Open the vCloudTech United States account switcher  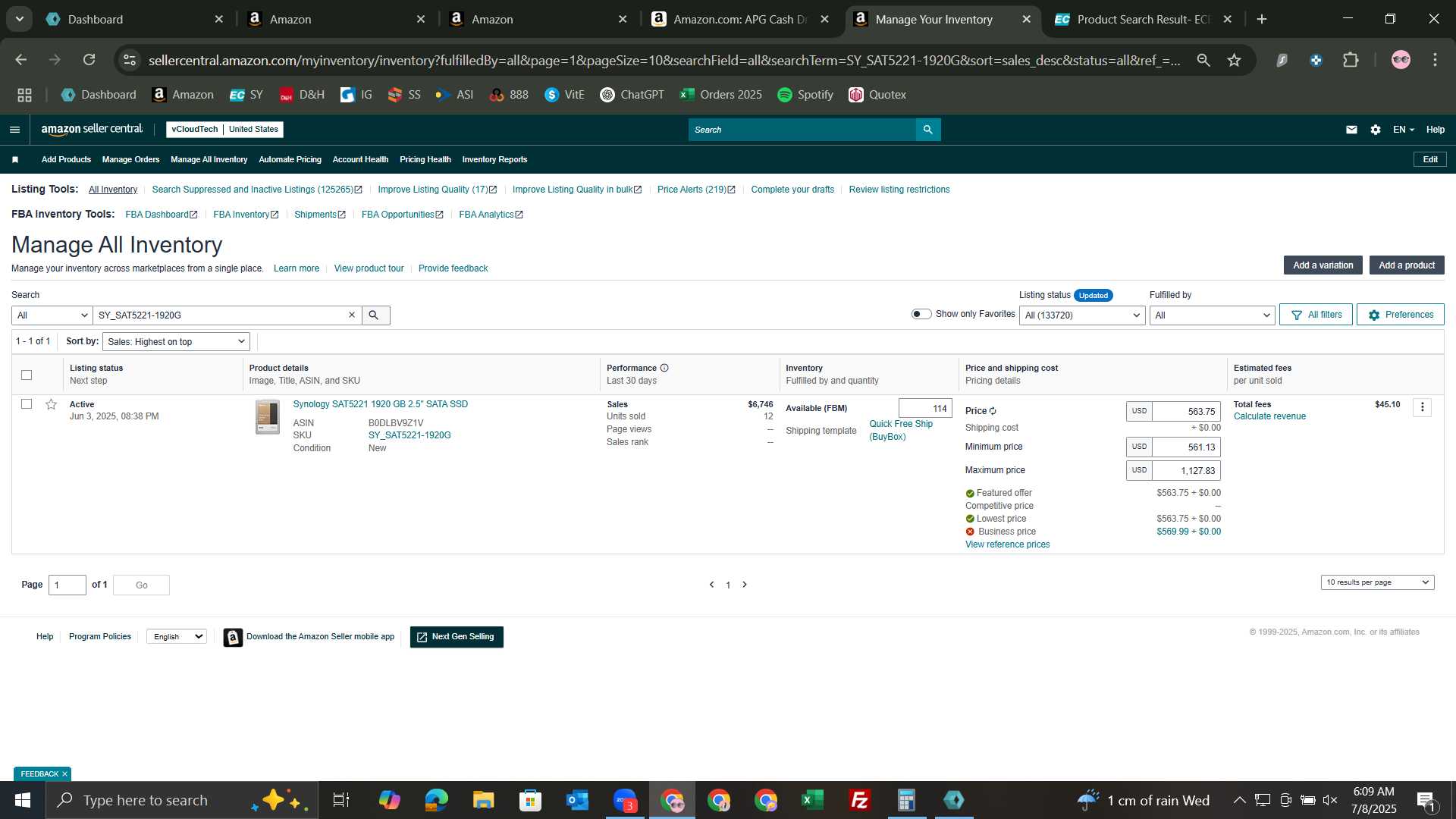coord(224,130)
